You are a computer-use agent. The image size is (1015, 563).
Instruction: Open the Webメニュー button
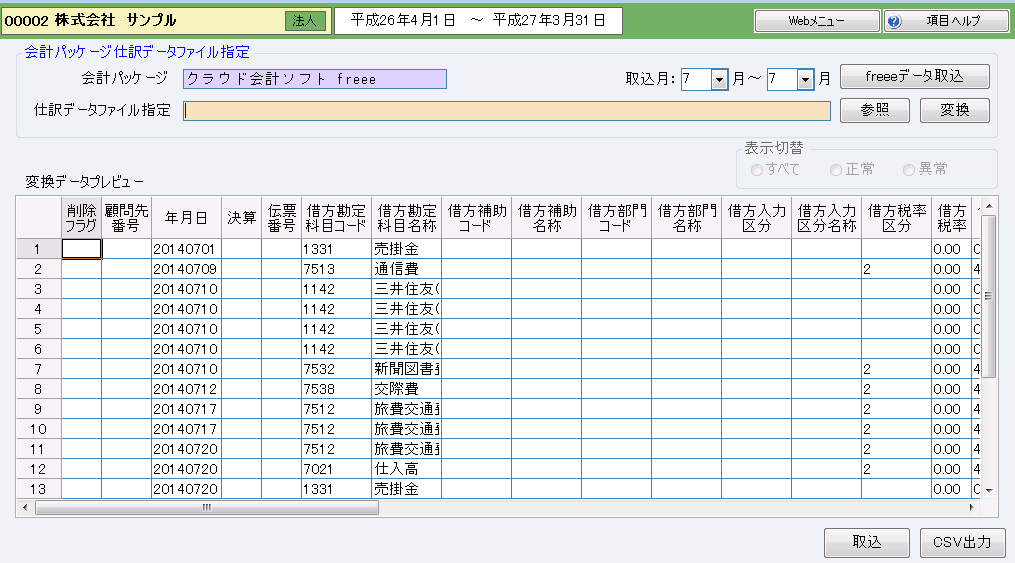coord(816,21)
